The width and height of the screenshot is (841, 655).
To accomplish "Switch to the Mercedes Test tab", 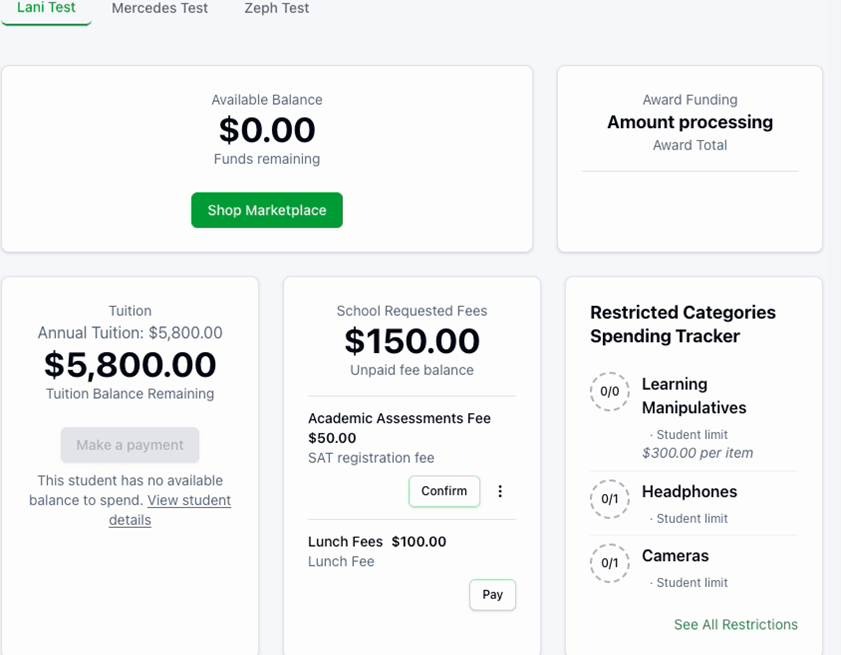I will click(x=160, y=8).
